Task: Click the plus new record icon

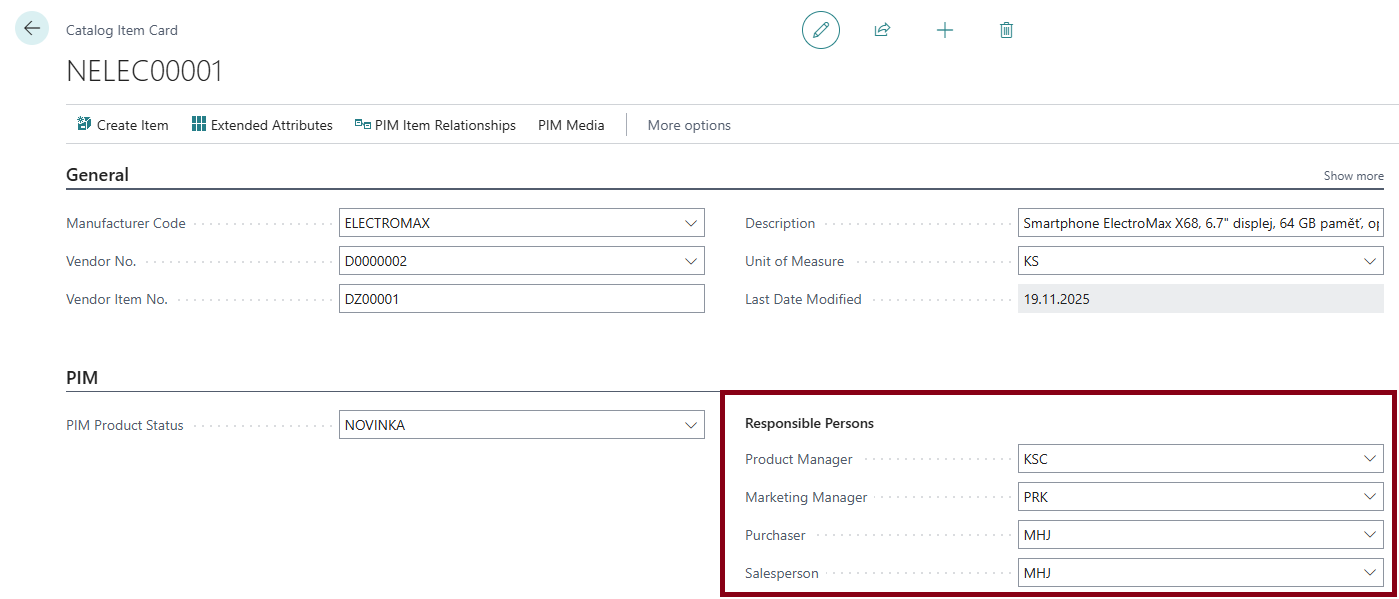Action: [944, 30]
